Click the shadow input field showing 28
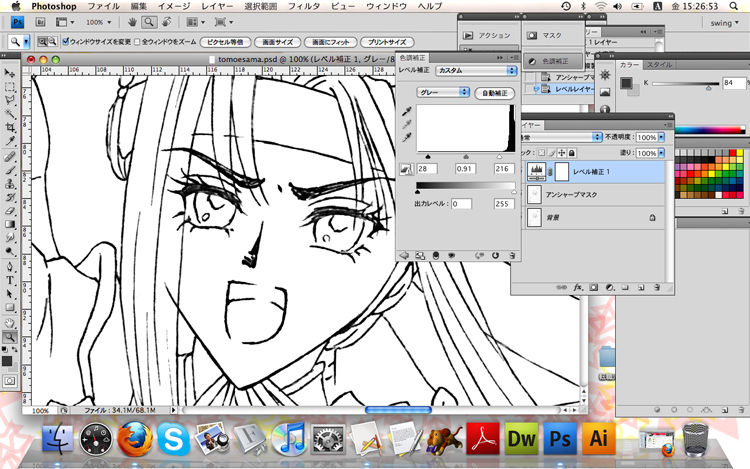 pos(427,169)
